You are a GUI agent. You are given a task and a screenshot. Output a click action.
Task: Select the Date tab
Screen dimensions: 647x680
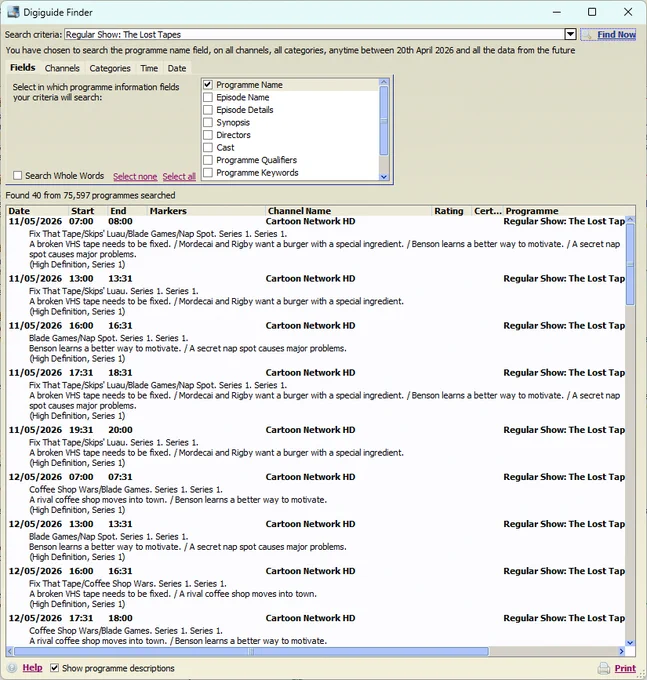click(176, 68)
